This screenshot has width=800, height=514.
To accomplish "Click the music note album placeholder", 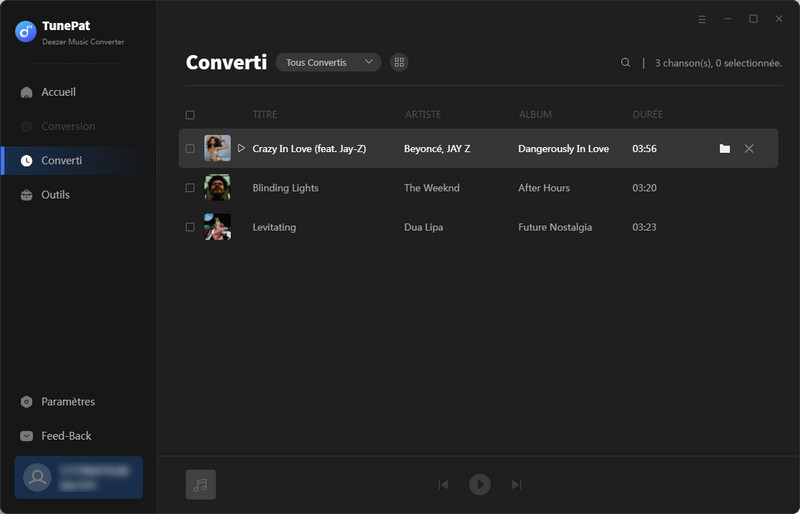I will [x=200, y=485].
